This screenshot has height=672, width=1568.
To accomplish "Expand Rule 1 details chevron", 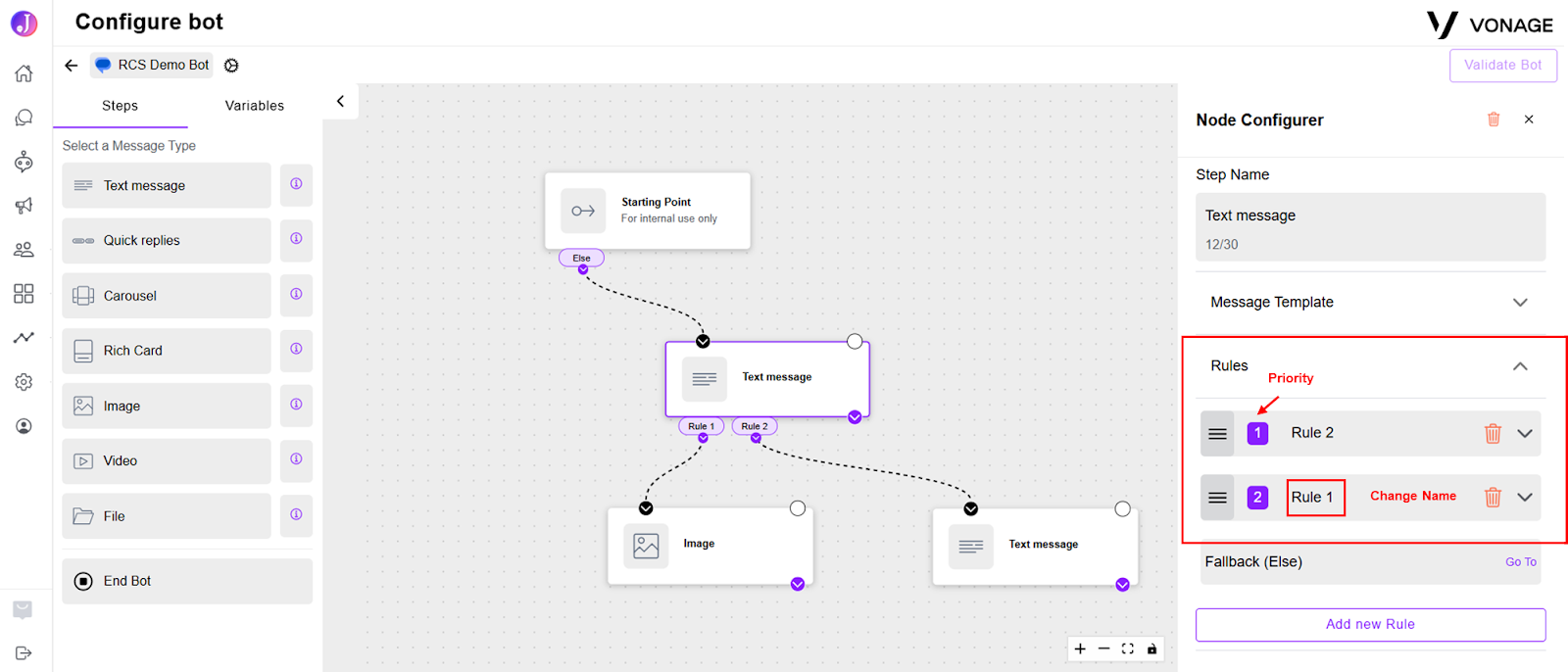I will point(1525,497).
